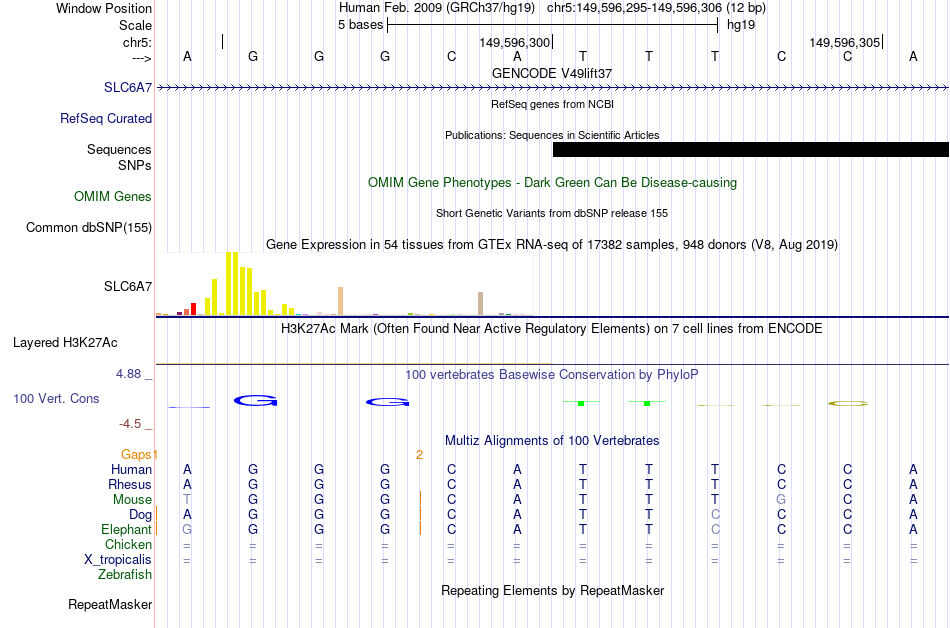Click the SLC6A7 label beside the GTEx chart
Screen dimensions: 950x628
coord(128,286)
